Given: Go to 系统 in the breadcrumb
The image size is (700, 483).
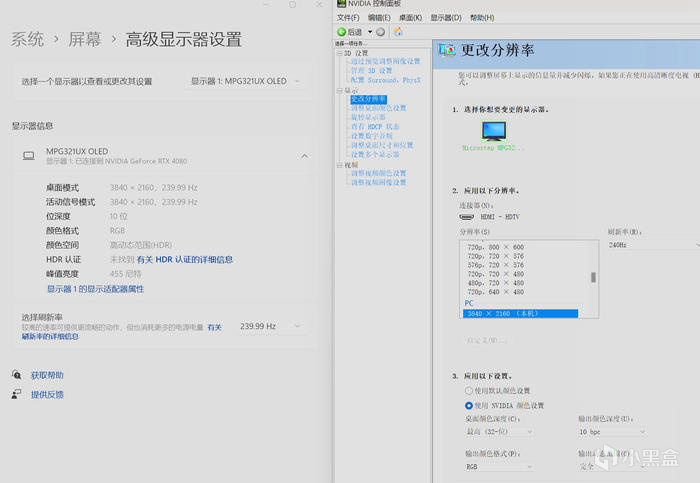Looking at the screenshot, I should [27, 39].
